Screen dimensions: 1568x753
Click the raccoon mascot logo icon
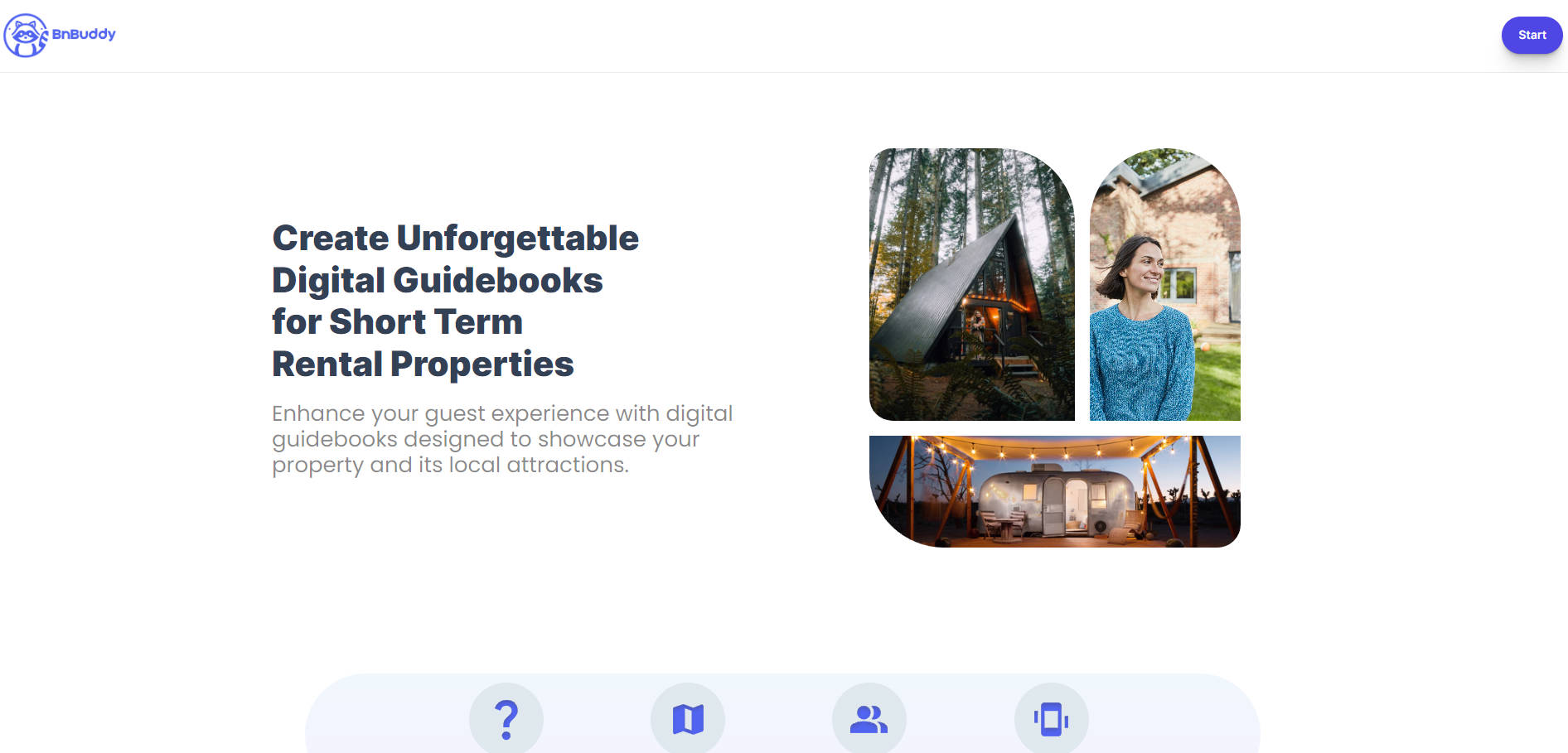(x=26, y=36)
